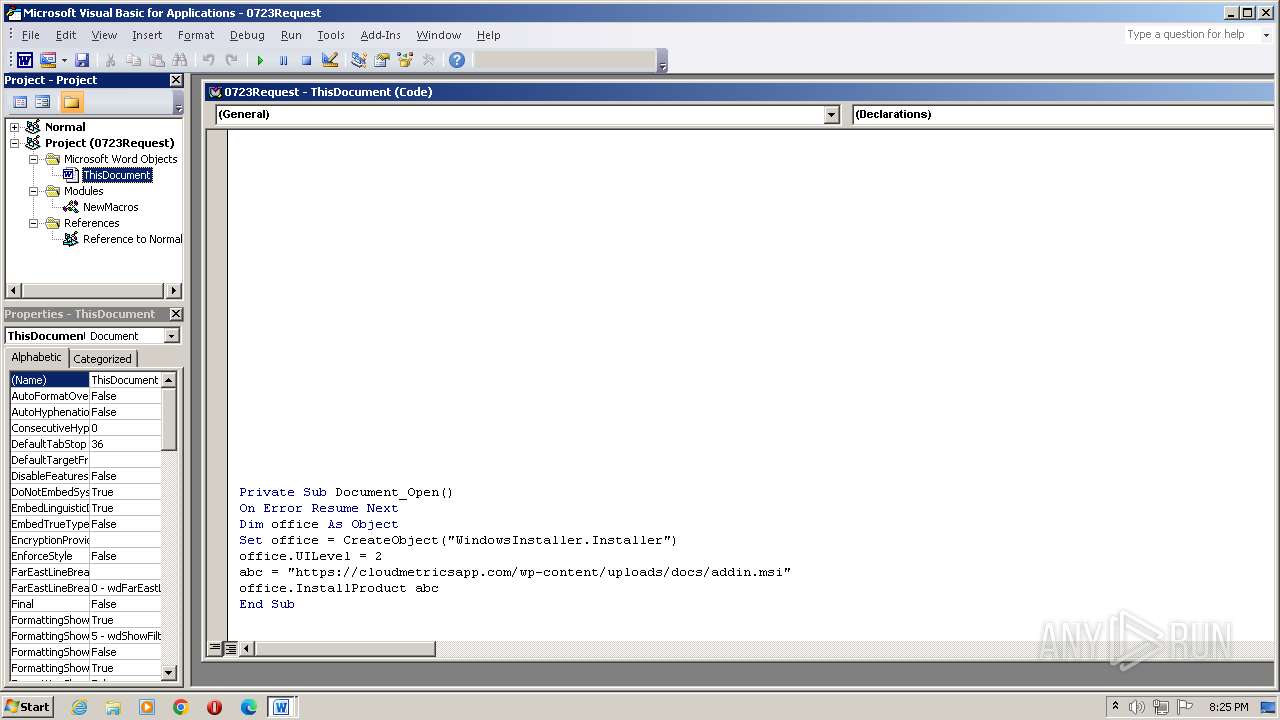This screenshot has width=1280, height=720.
Task: Click the DefaultTabStop value 36
Action: click(x=125, y=444)
